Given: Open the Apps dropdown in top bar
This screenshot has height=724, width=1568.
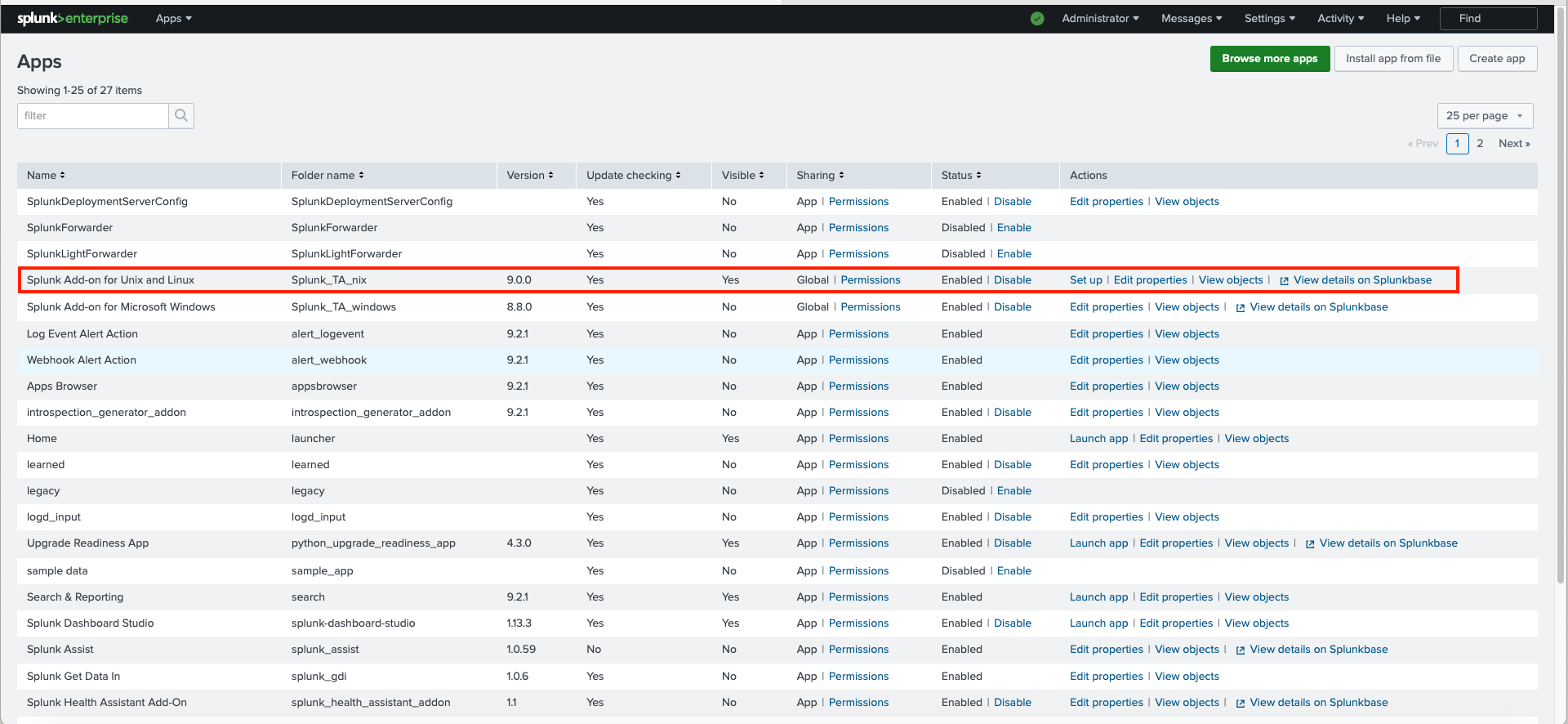Looking at the screenshot, I should (173, 18).
